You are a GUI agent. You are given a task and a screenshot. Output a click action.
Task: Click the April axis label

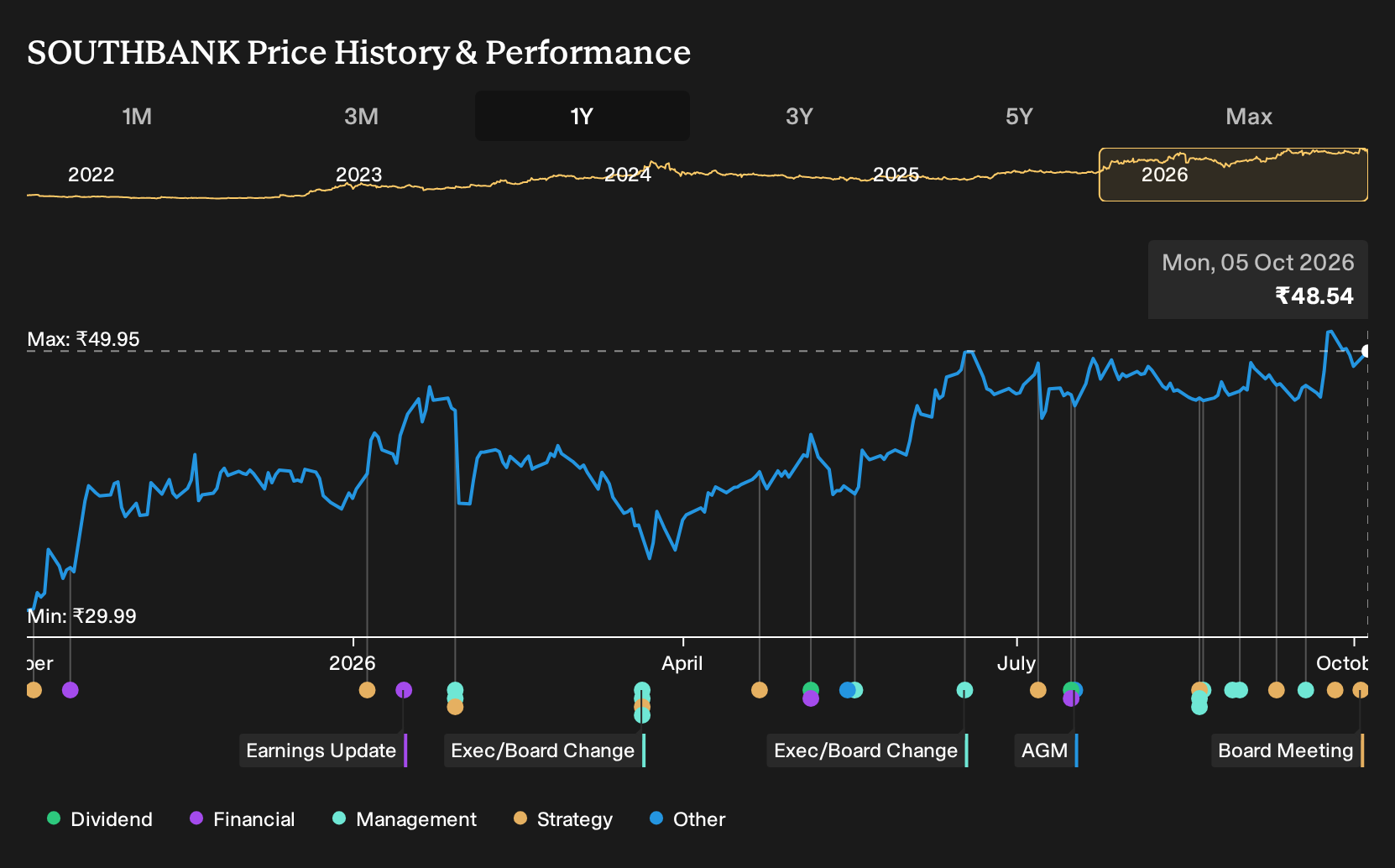click(682, 663)
